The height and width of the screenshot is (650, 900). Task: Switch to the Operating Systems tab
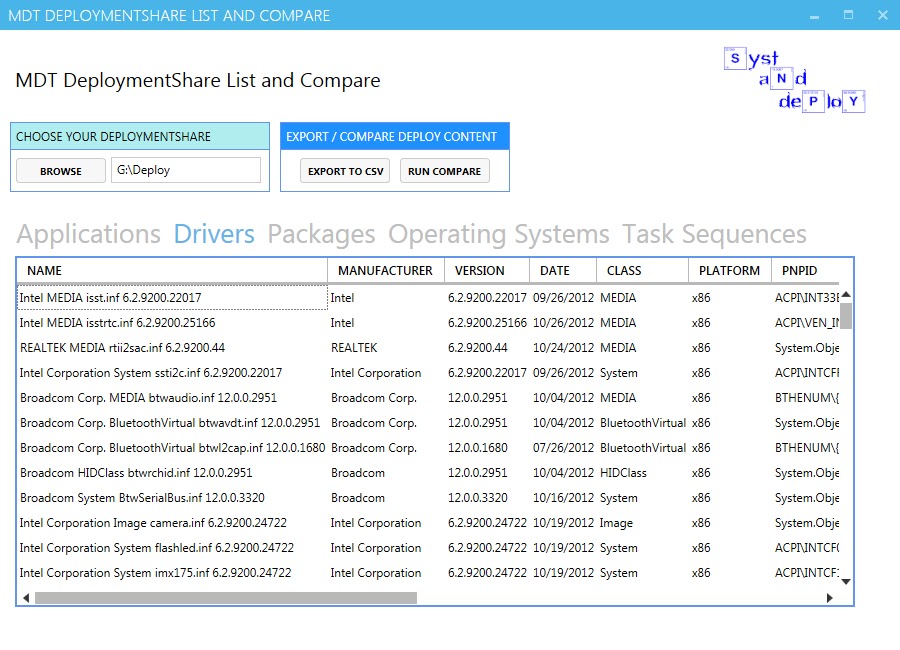(x=498, y=233)
